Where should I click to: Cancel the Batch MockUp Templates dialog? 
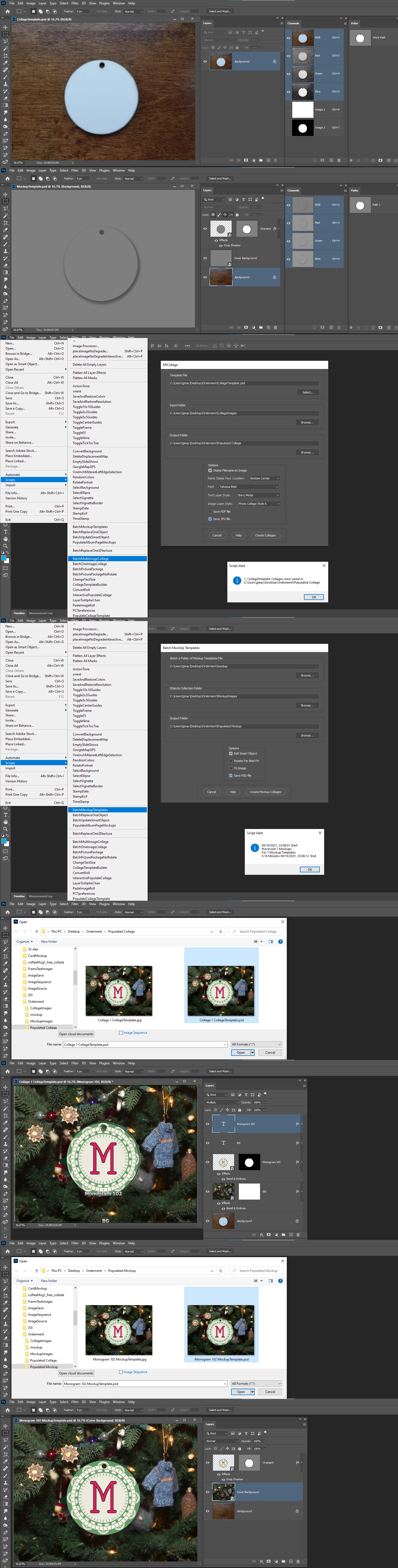tap(212, 792)
